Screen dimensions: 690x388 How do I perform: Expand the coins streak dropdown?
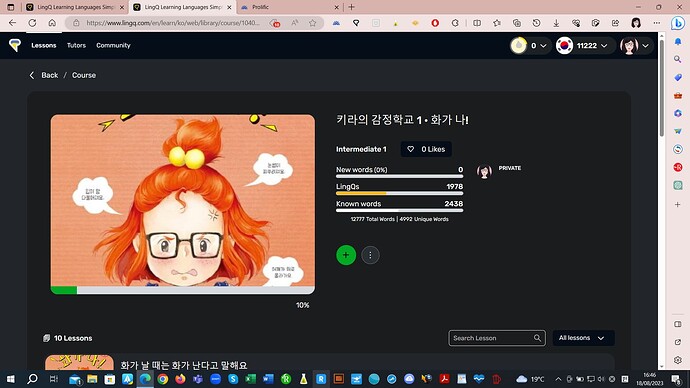[529, 45]
